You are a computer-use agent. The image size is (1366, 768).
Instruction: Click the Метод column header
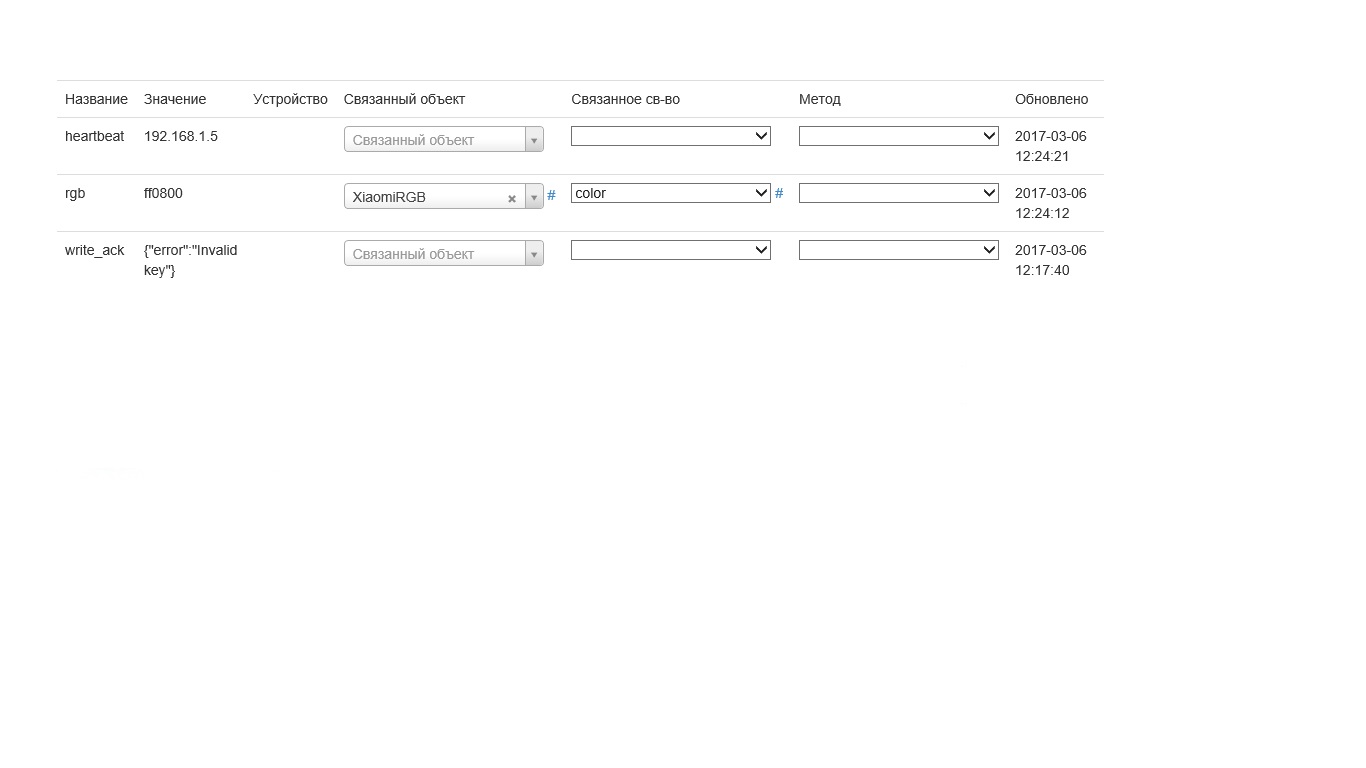pos(819,99)
